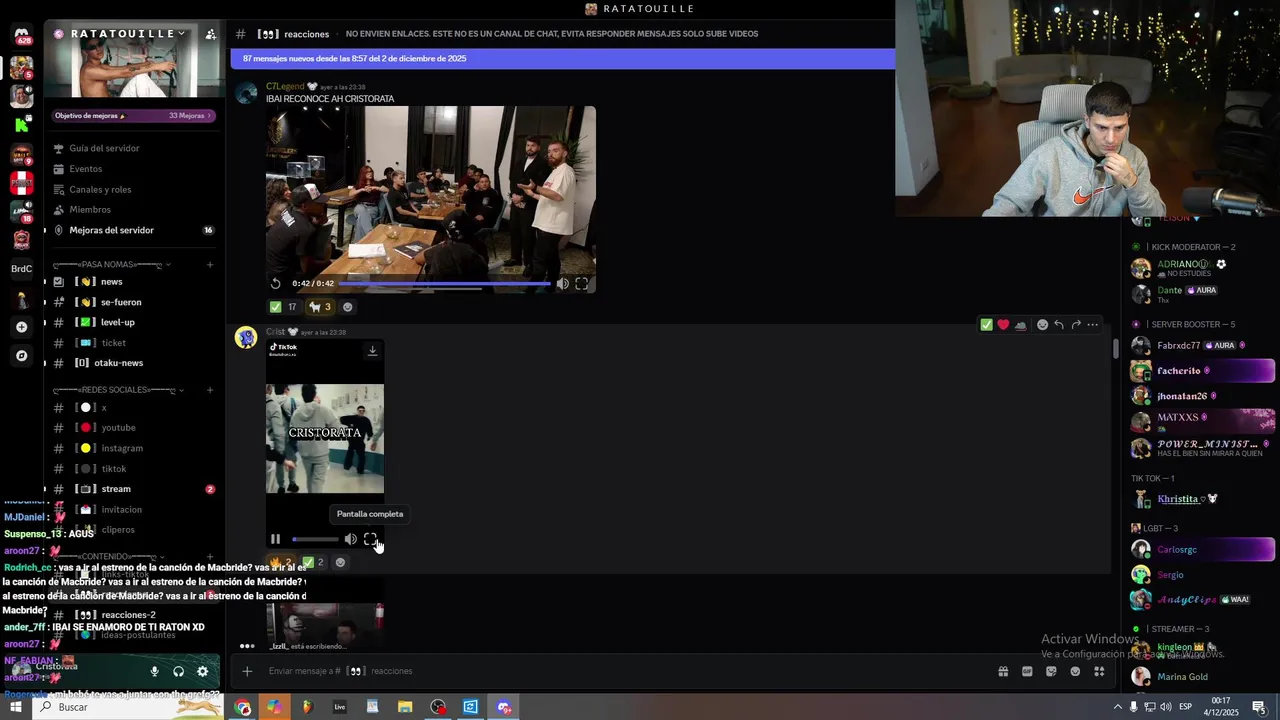The image size is (1280, 720).
Task: Add reaction to C7Legend's message
Action: (x=348, y=307)
